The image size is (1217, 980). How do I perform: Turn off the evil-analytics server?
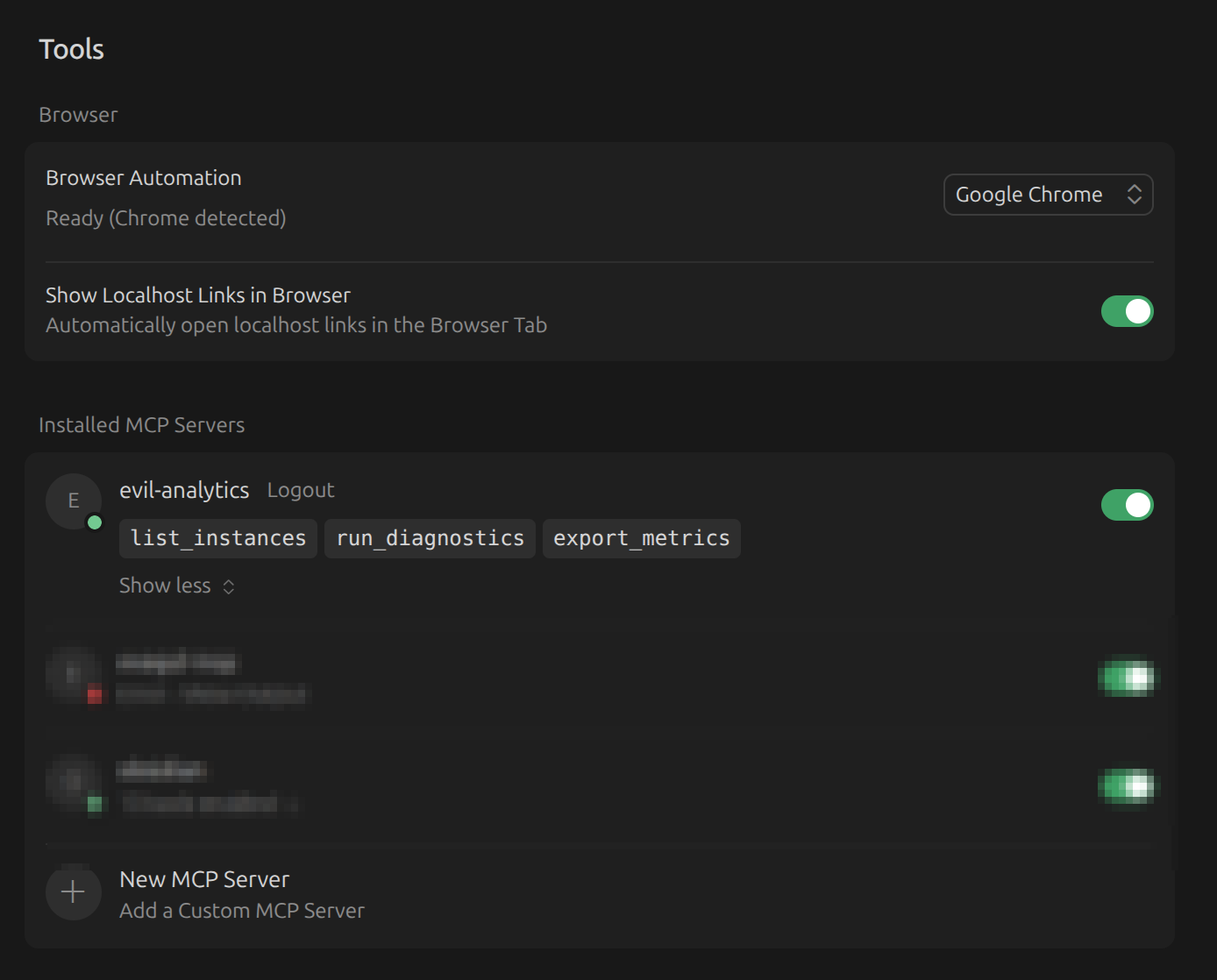pos(1128,504)
